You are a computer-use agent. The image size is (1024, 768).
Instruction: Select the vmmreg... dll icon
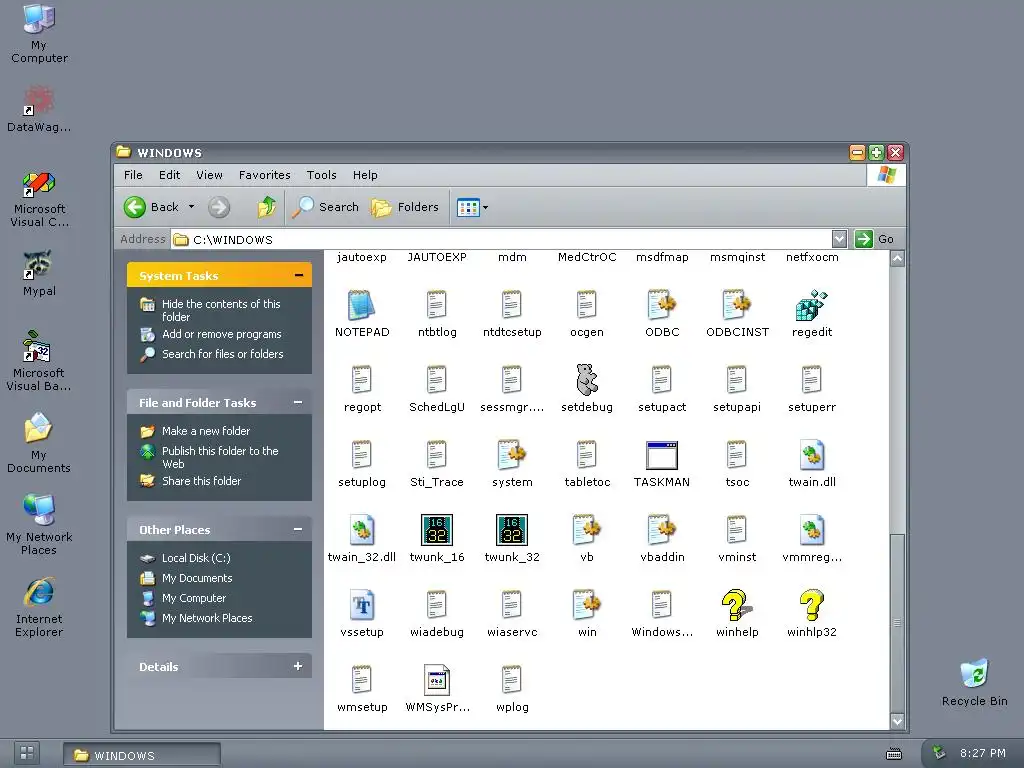coord(812,530)
